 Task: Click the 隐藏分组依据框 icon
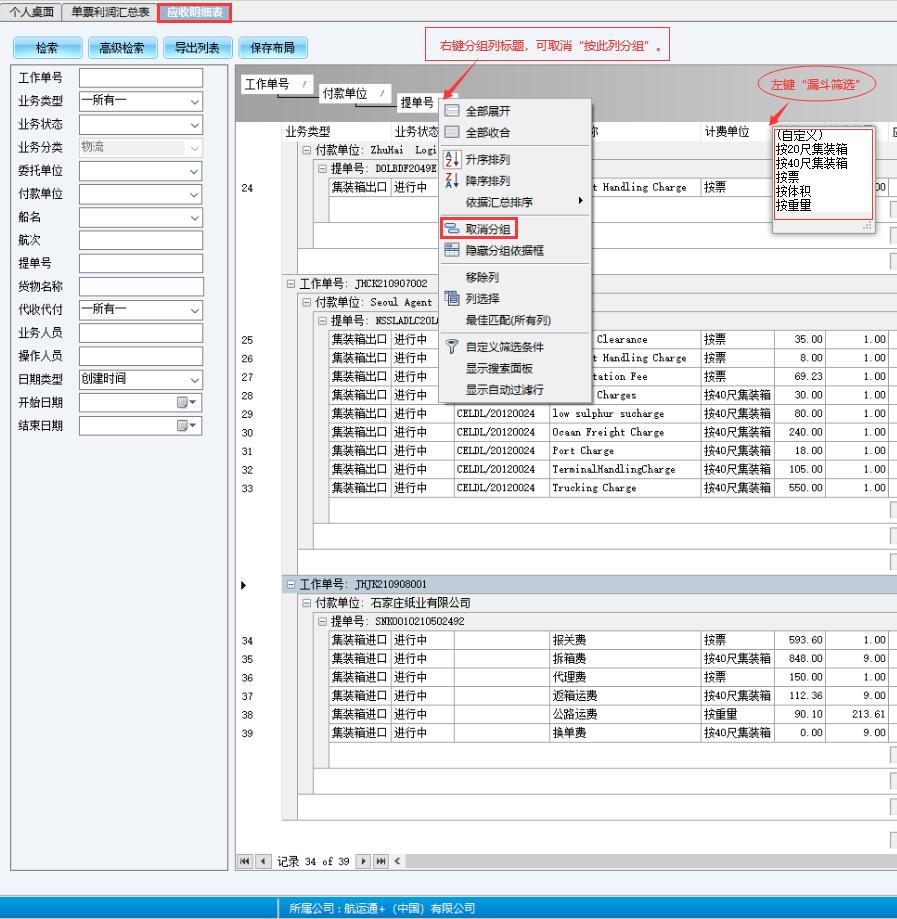click(x=451, y=251)
